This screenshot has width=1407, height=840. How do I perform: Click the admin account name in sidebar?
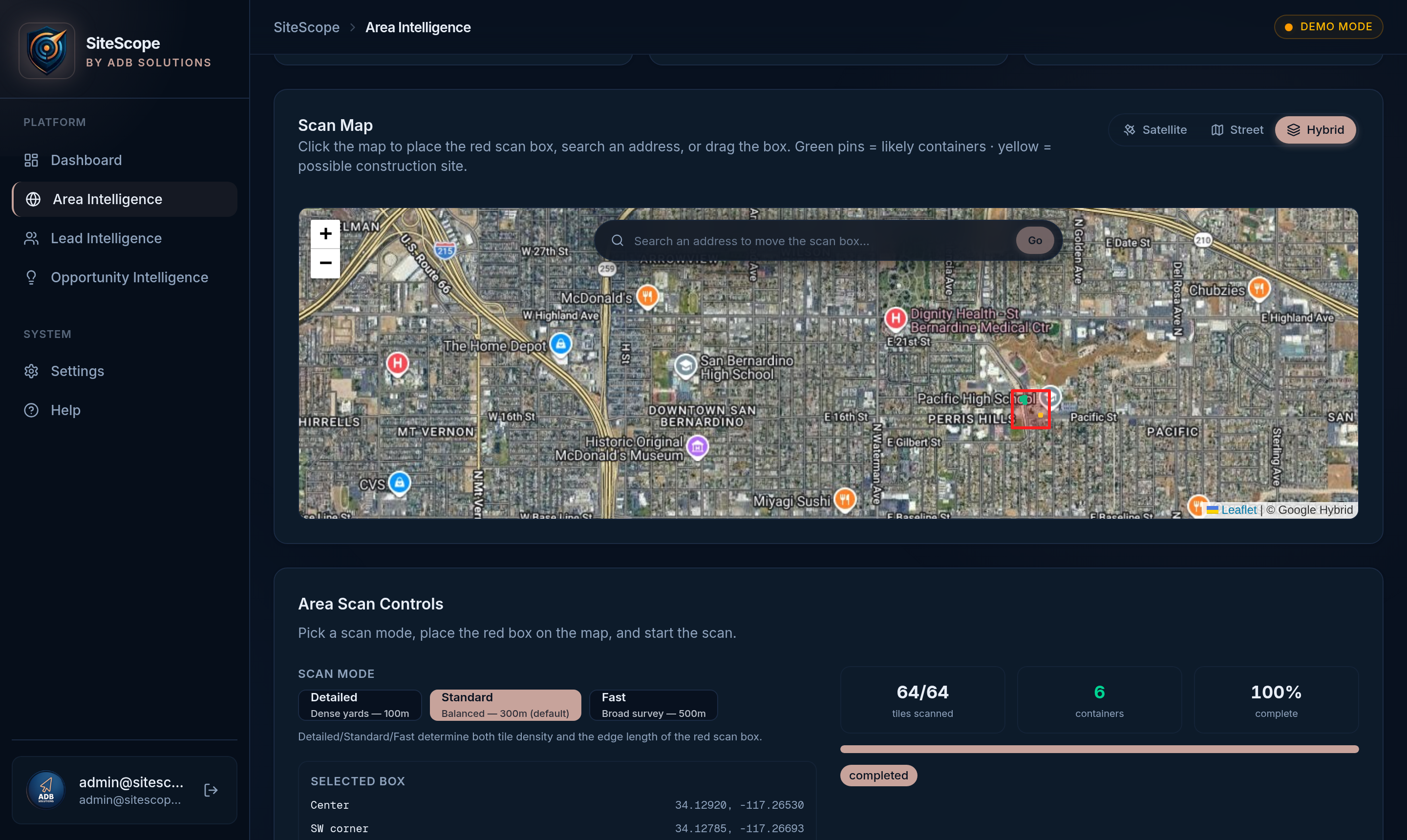(x=131, y=782)
